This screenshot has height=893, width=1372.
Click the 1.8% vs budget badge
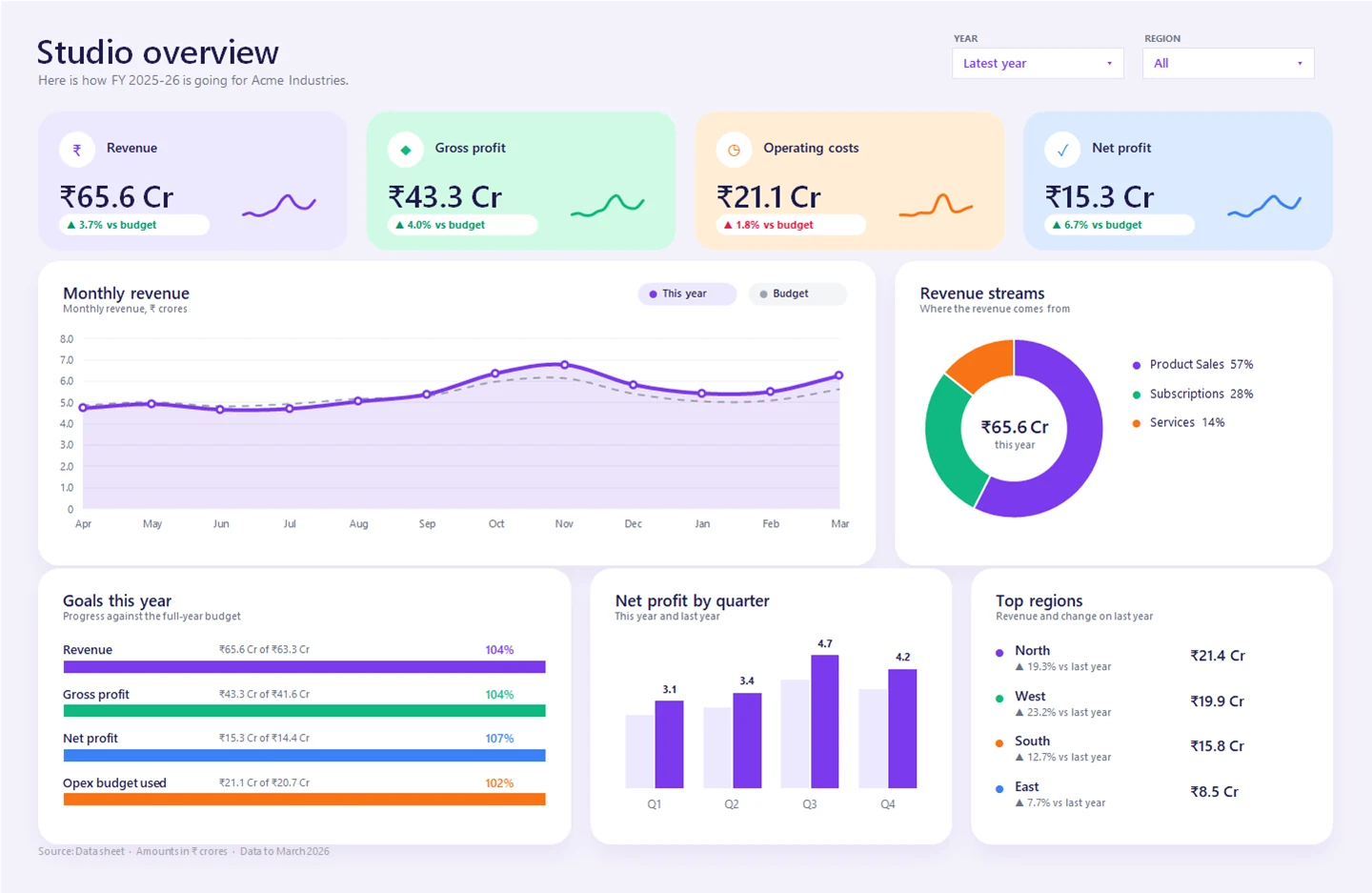(x=791, y=225)
